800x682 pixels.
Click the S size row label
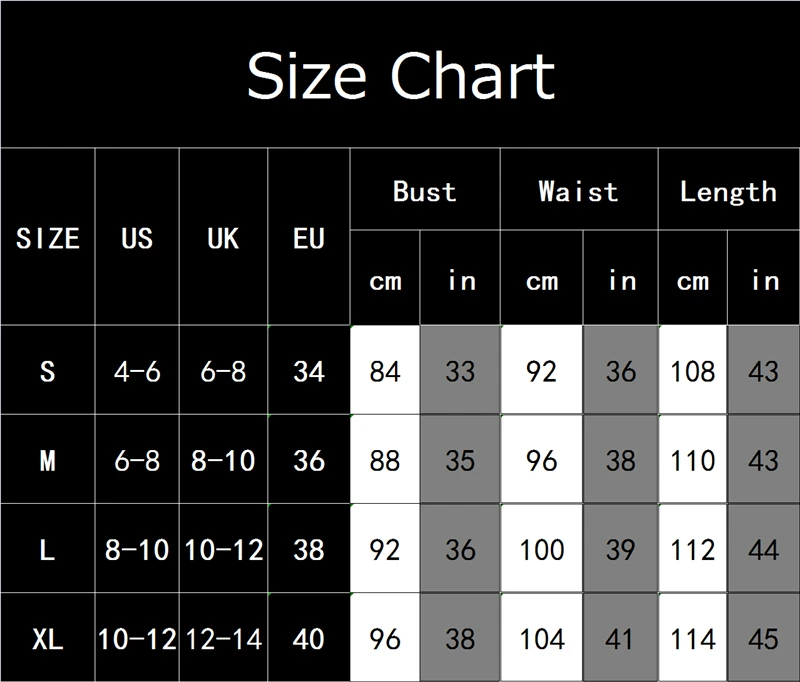click(47, 371)
